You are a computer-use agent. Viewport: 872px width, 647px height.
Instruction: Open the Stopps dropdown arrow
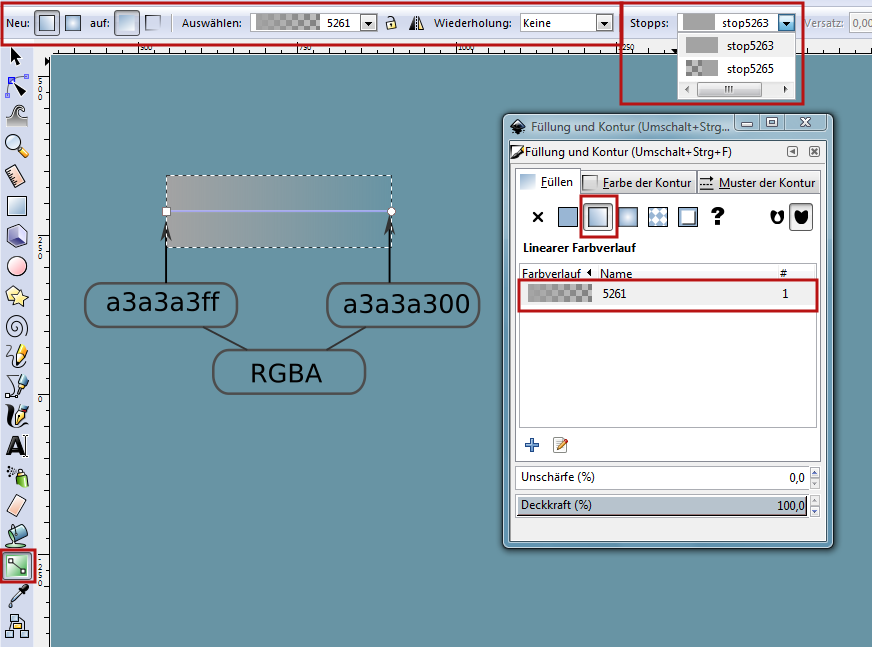787,23
